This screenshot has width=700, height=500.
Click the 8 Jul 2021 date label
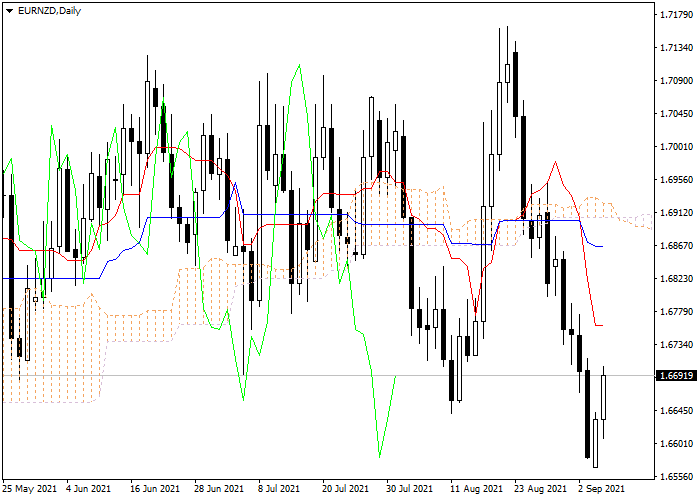pos(279,489)
